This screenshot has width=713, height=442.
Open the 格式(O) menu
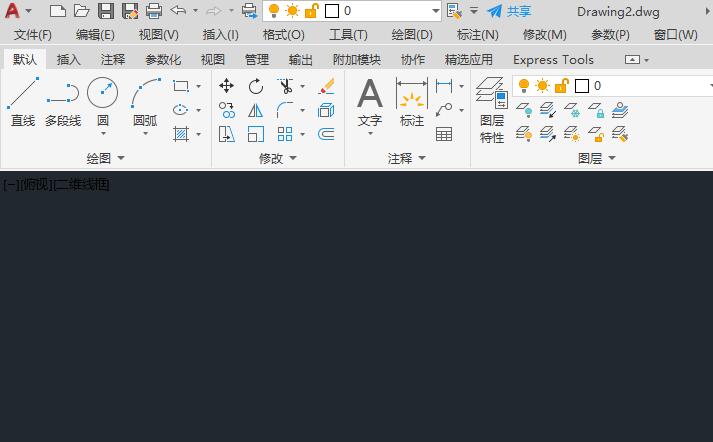tap(284, 35)
